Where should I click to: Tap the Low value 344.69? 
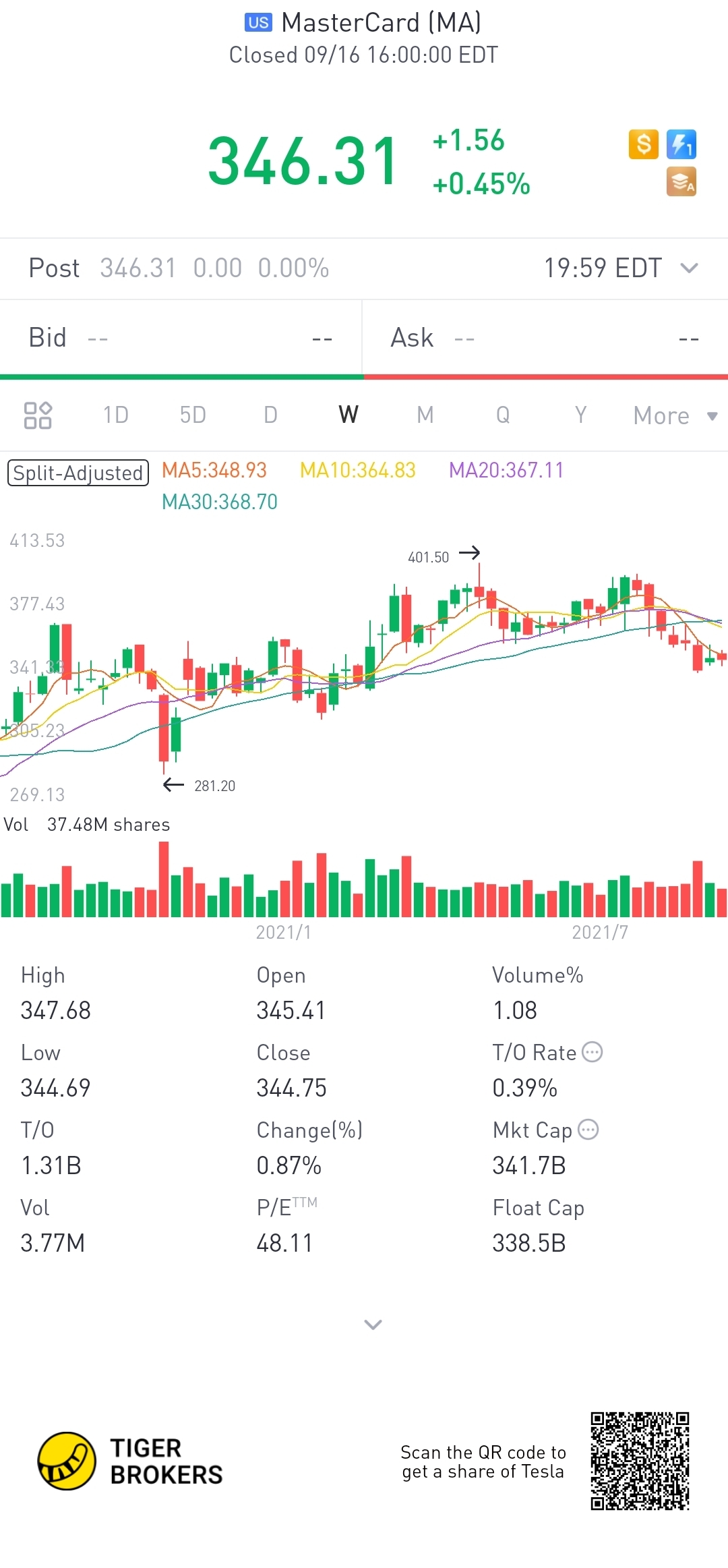point(55,1088)
